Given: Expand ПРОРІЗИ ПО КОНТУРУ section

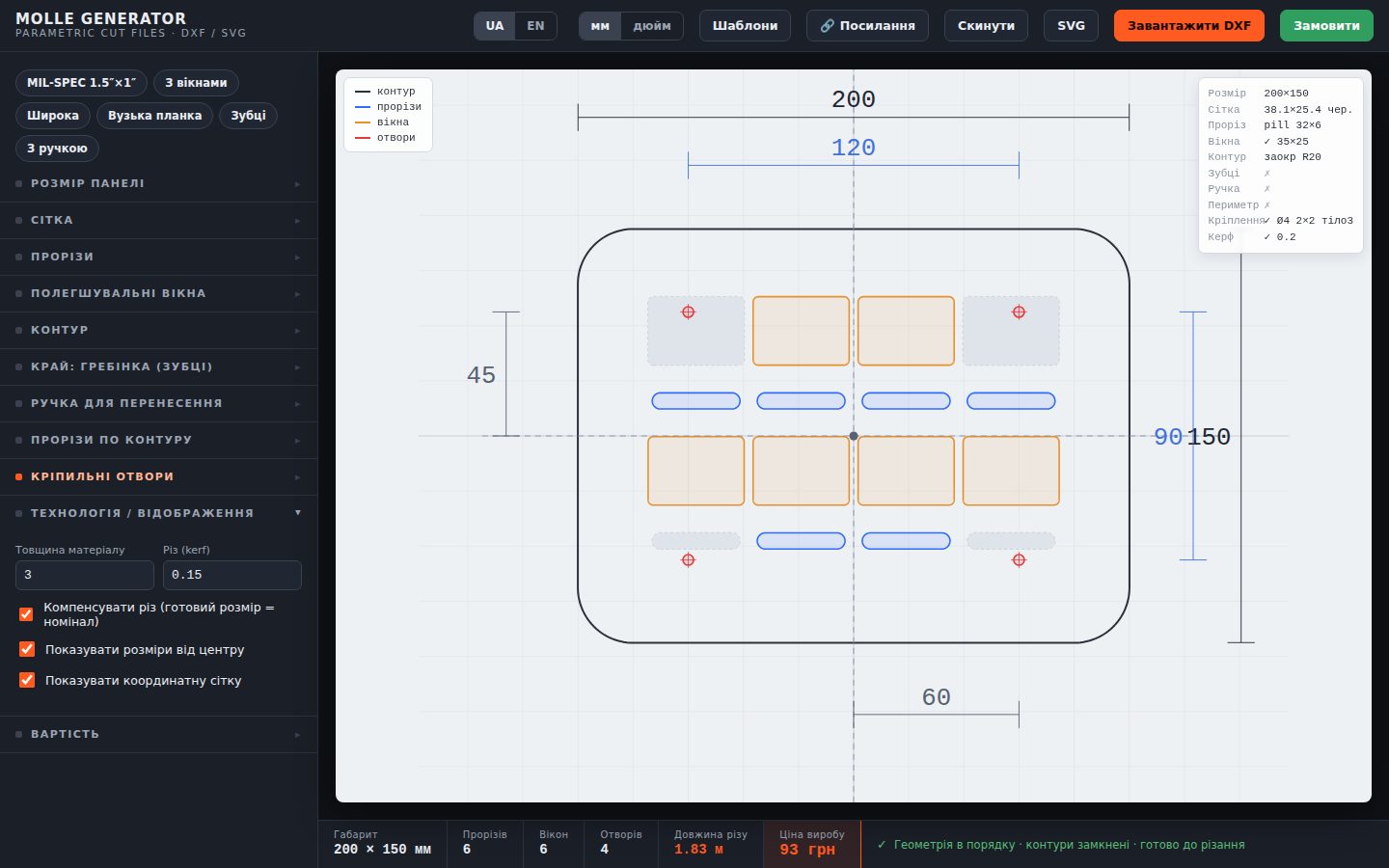Looking at the screenshot, I should [158, 440].
